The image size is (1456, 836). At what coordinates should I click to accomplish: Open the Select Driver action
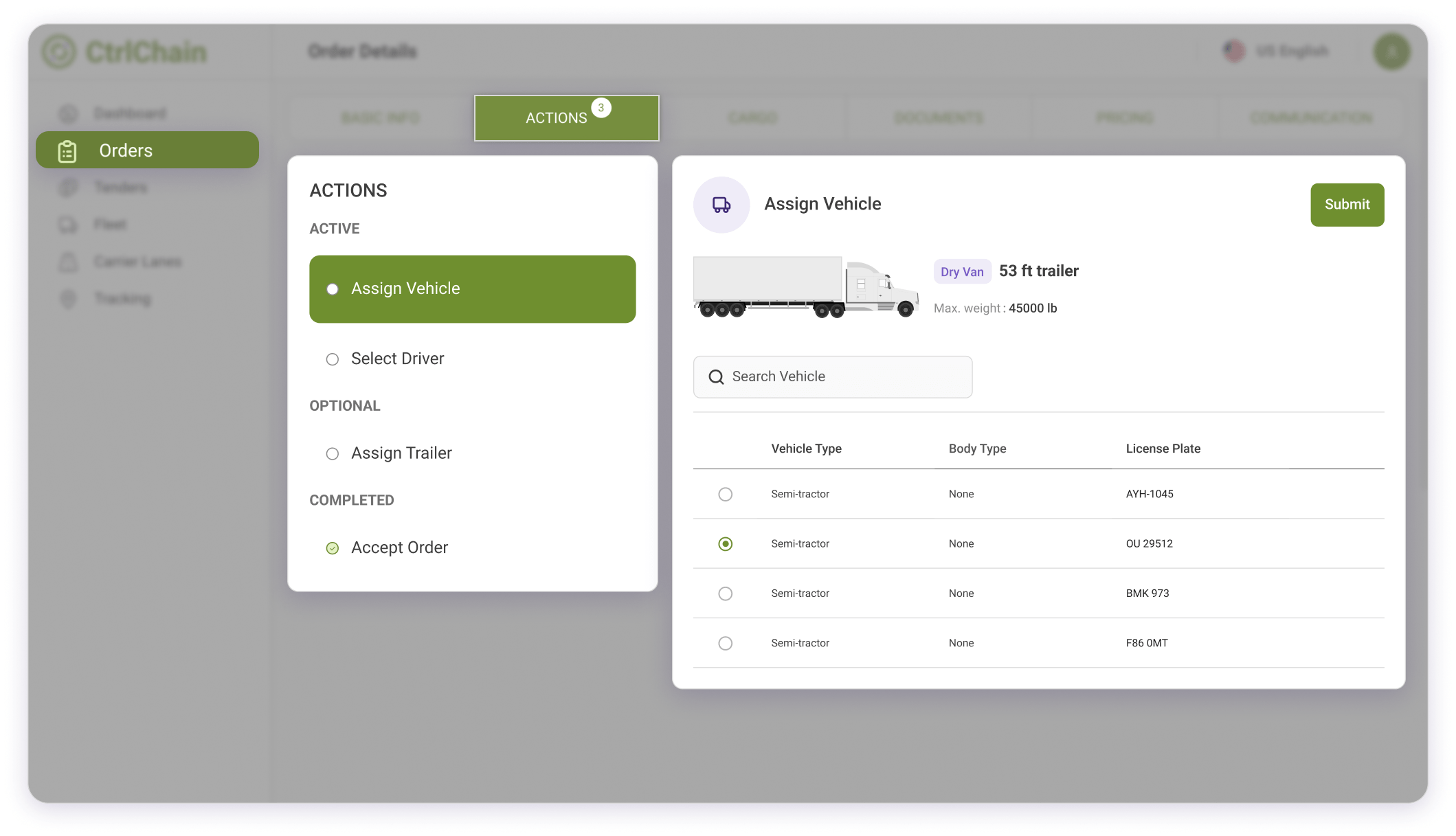(x=396, y=359)
